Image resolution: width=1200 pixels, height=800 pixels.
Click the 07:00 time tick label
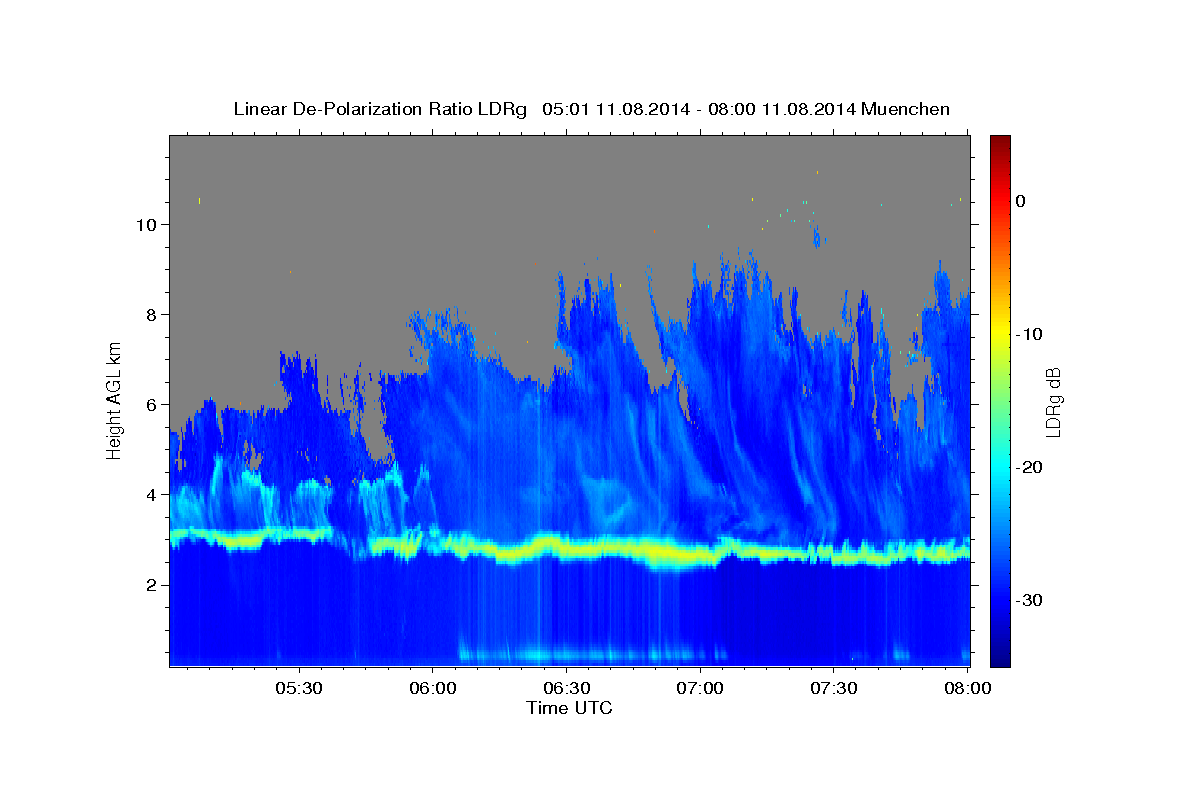click(700, 689)
